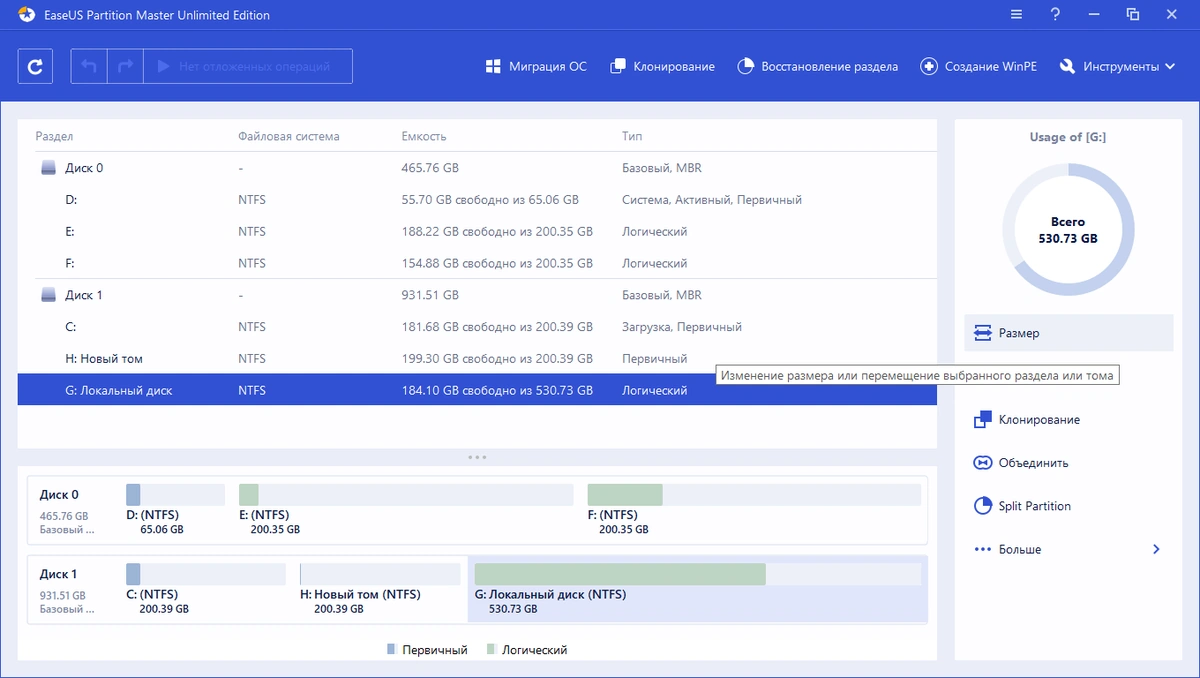Click 199.30 GB свободно из 200.39 GB

tap(497, 358)
